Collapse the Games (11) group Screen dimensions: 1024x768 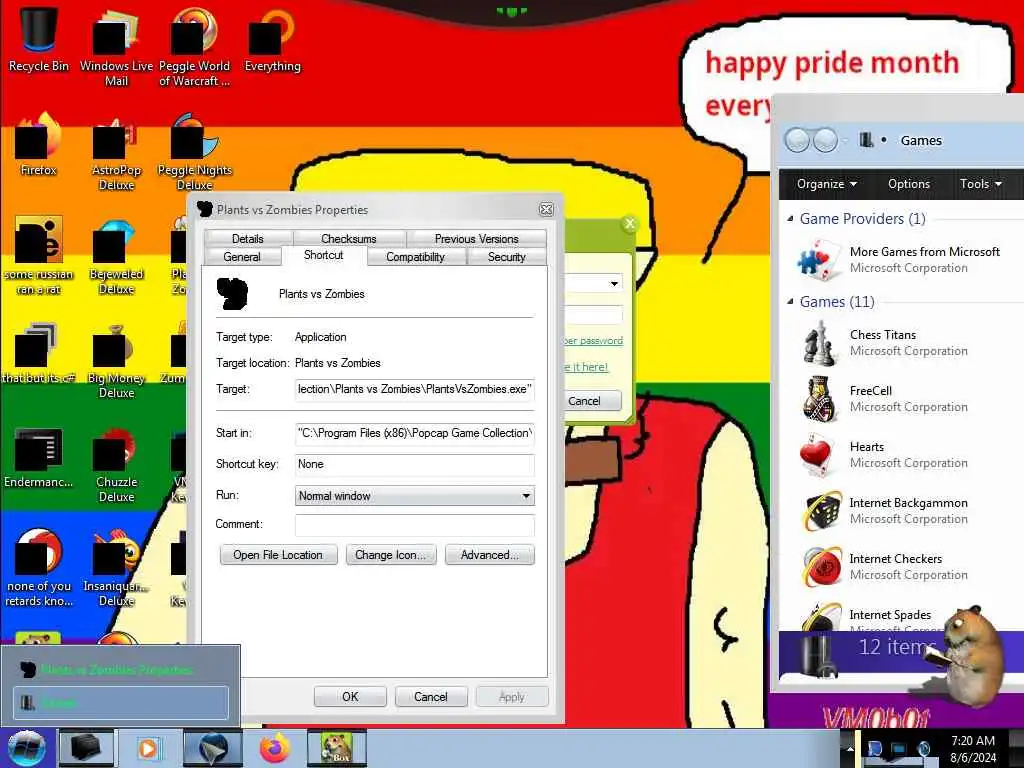(x=790, y=302)
